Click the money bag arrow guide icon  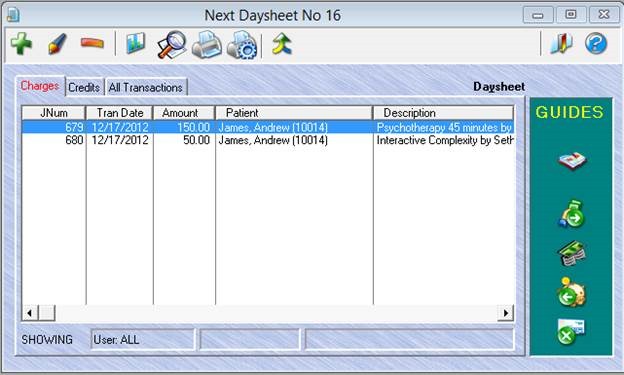coord(572,214)
